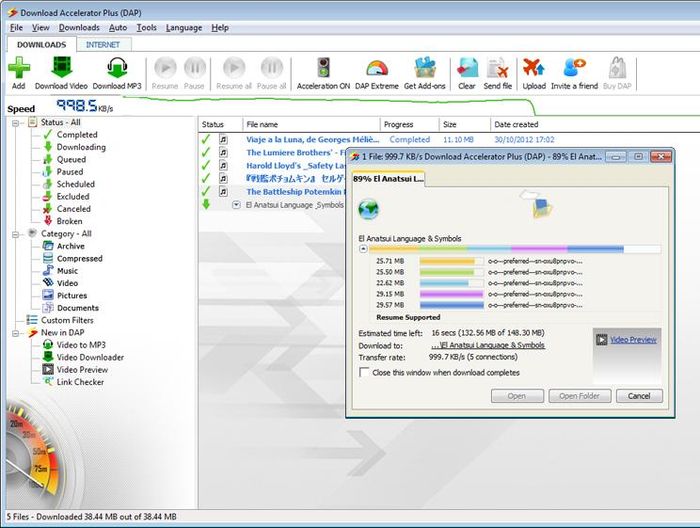Collapse the Category - All tree node
The width and height of the screenshot is (700, 528).
click(x=16, y=234)
